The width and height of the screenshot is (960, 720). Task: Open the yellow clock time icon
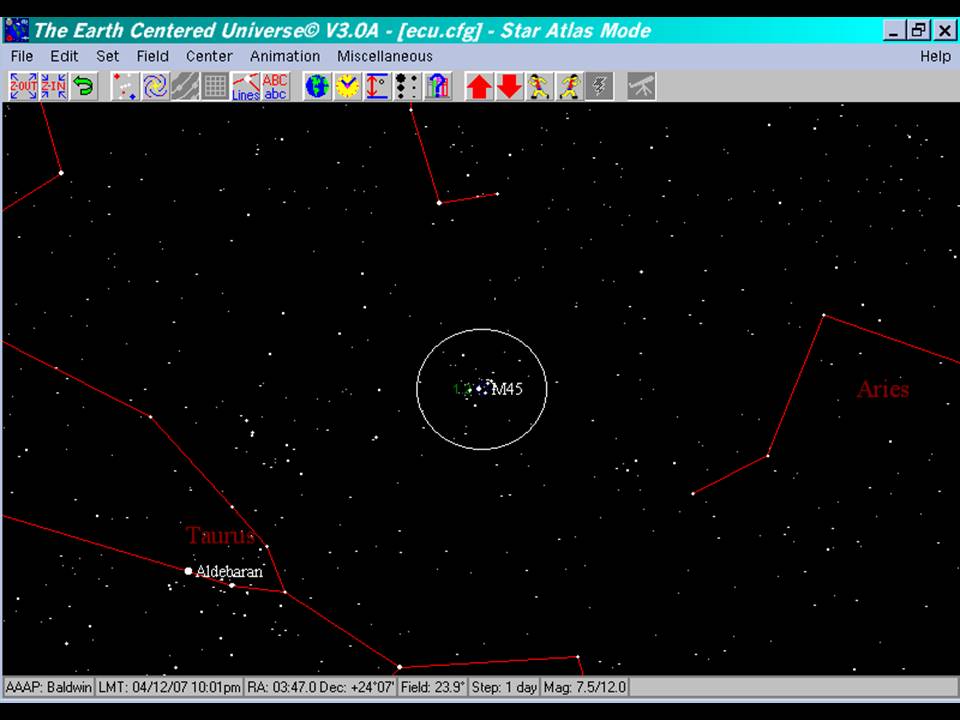[347, 86]
